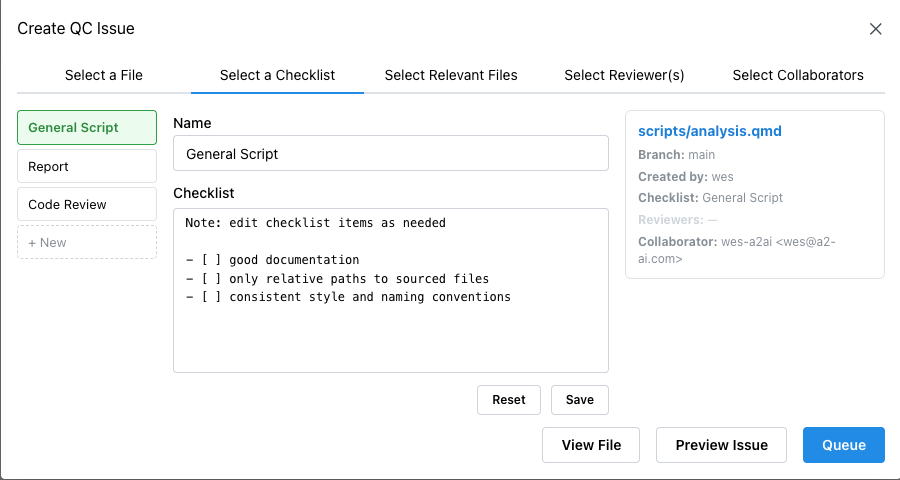Click into the checklist Name field
Image resolution: width=900 pixels, height=480 pixels.
(x=390, y=154)
